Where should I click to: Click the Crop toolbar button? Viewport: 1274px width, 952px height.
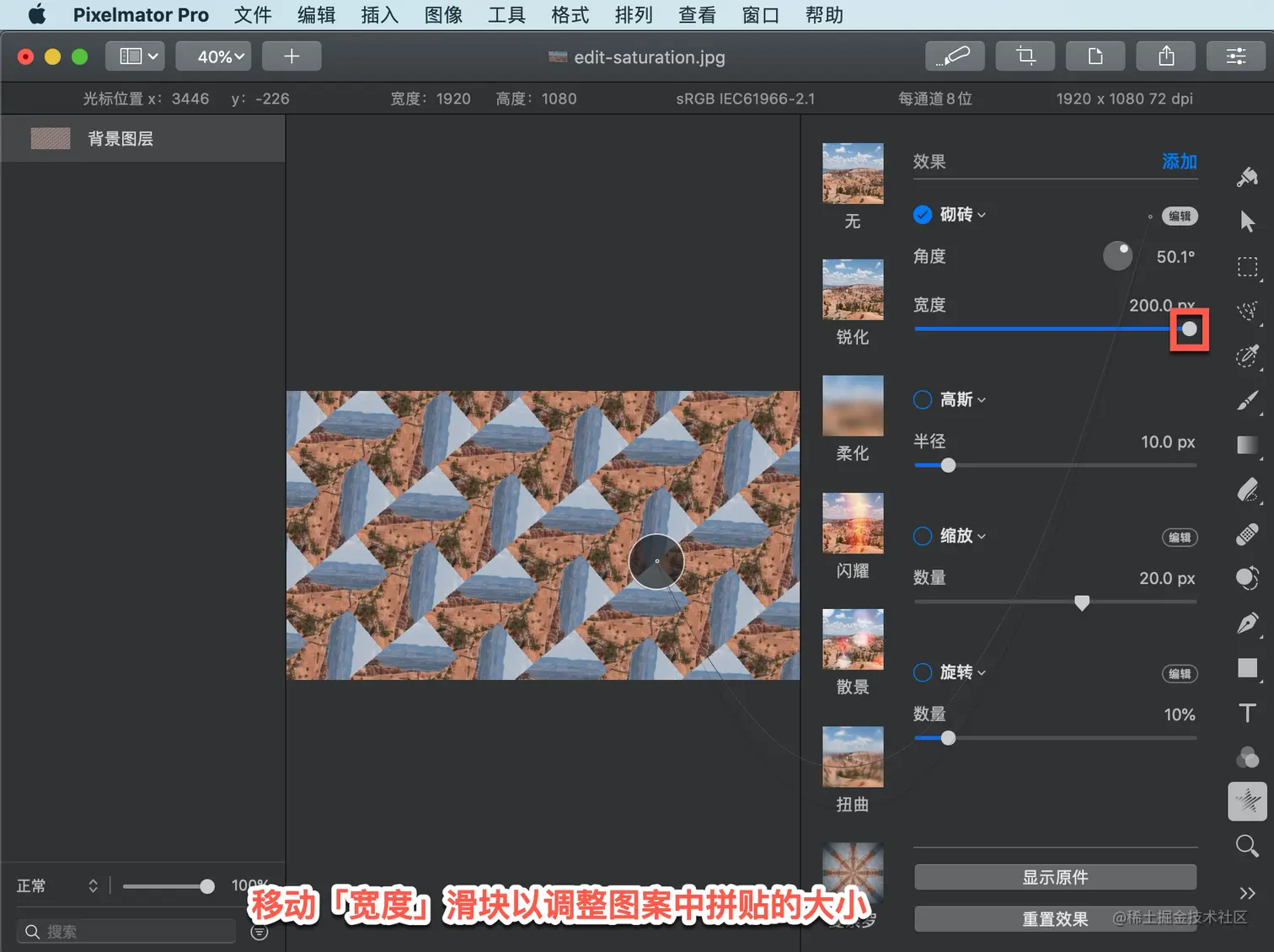tap(1025, 56)
